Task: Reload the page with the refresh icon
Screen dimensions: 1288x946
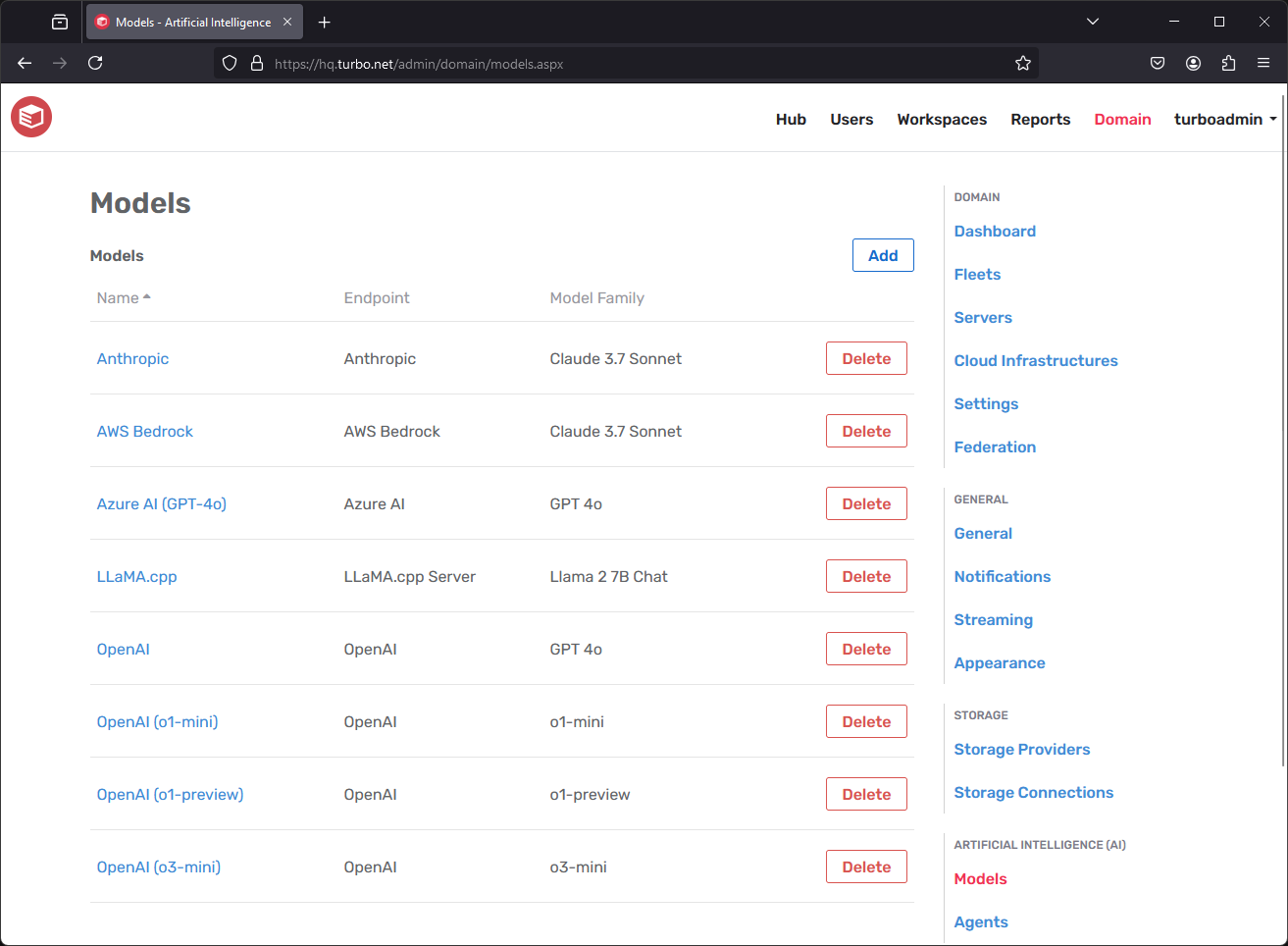Action: (x=95, y=63)
